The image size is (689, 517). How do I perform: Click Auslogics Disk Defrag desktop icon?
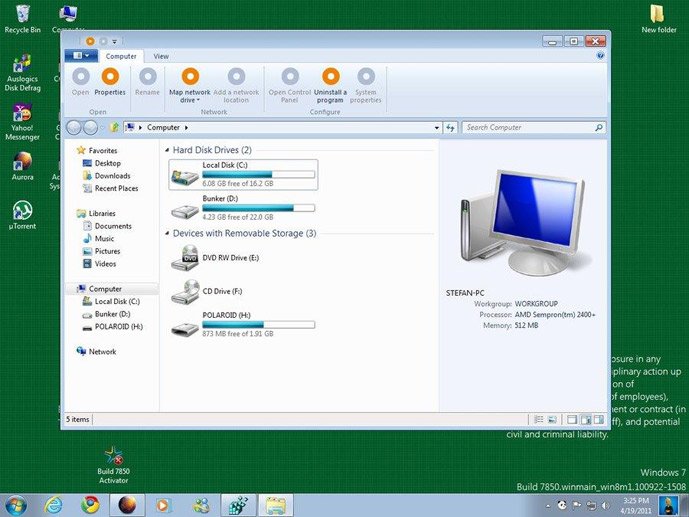22,72
